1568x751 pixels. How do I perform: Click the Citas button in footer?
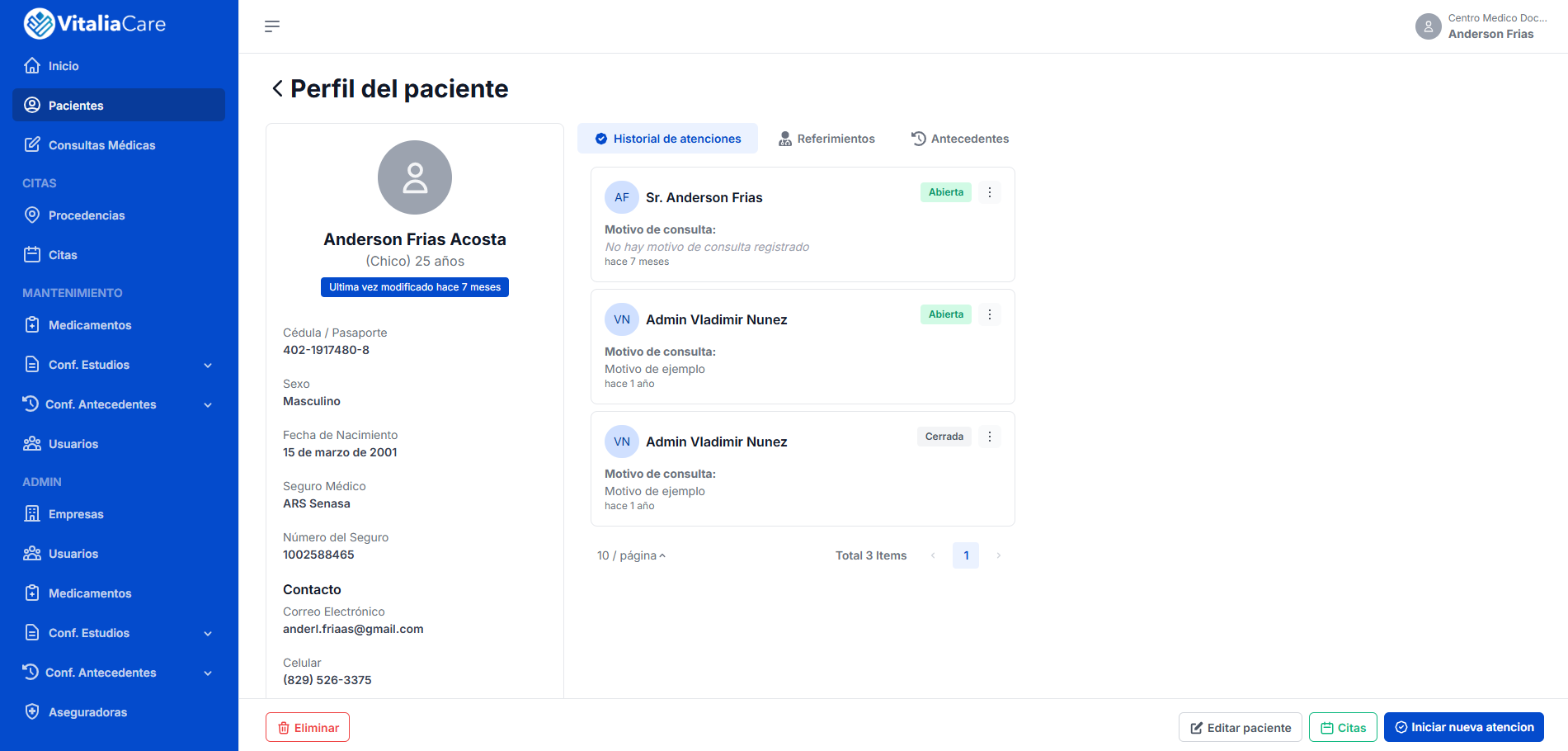tap(1343, 727)
